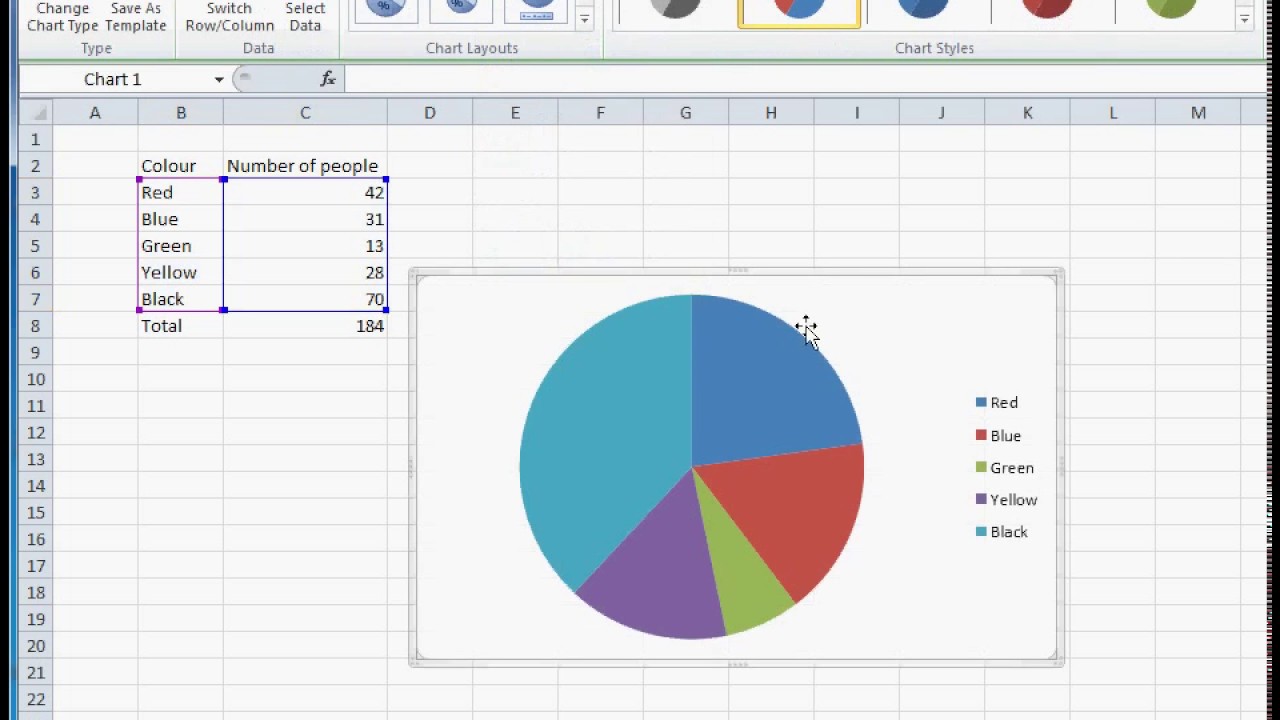Select column C header
Image resolution: width=1280 pixels, height=720 pixels.
(x=305, y=113)
